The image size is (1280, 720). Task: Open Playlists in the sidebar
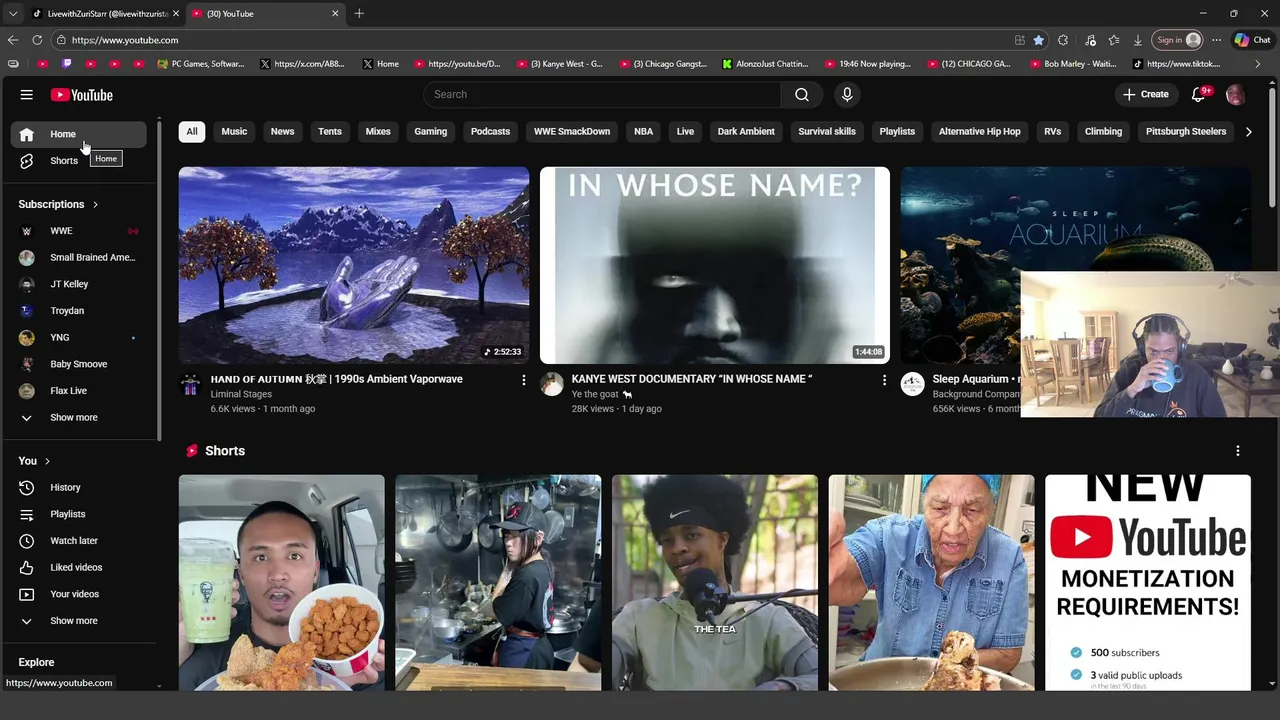point(80,514)
